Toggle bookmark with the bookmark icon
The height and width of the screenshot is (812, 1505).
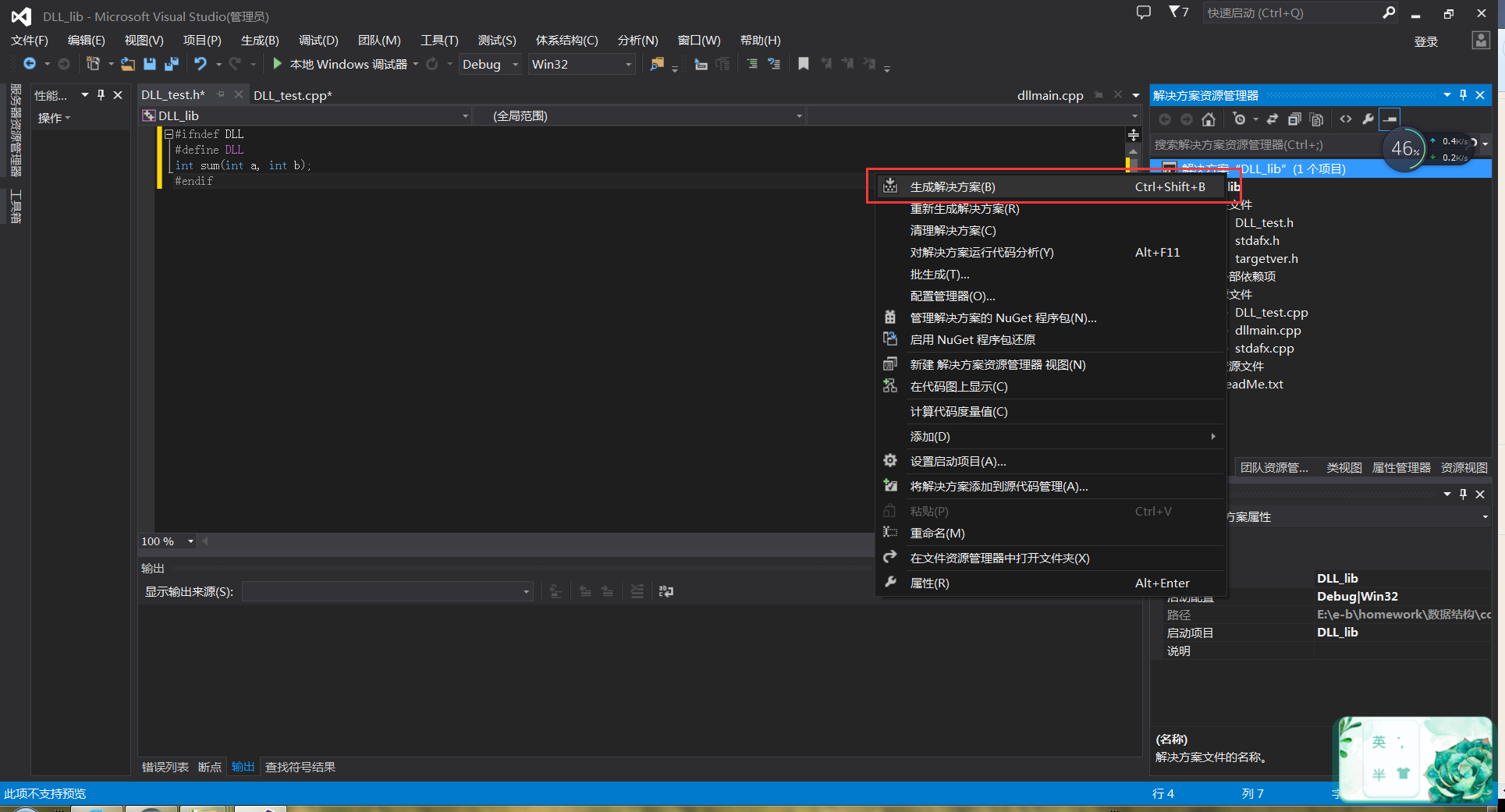coord(804,64)
